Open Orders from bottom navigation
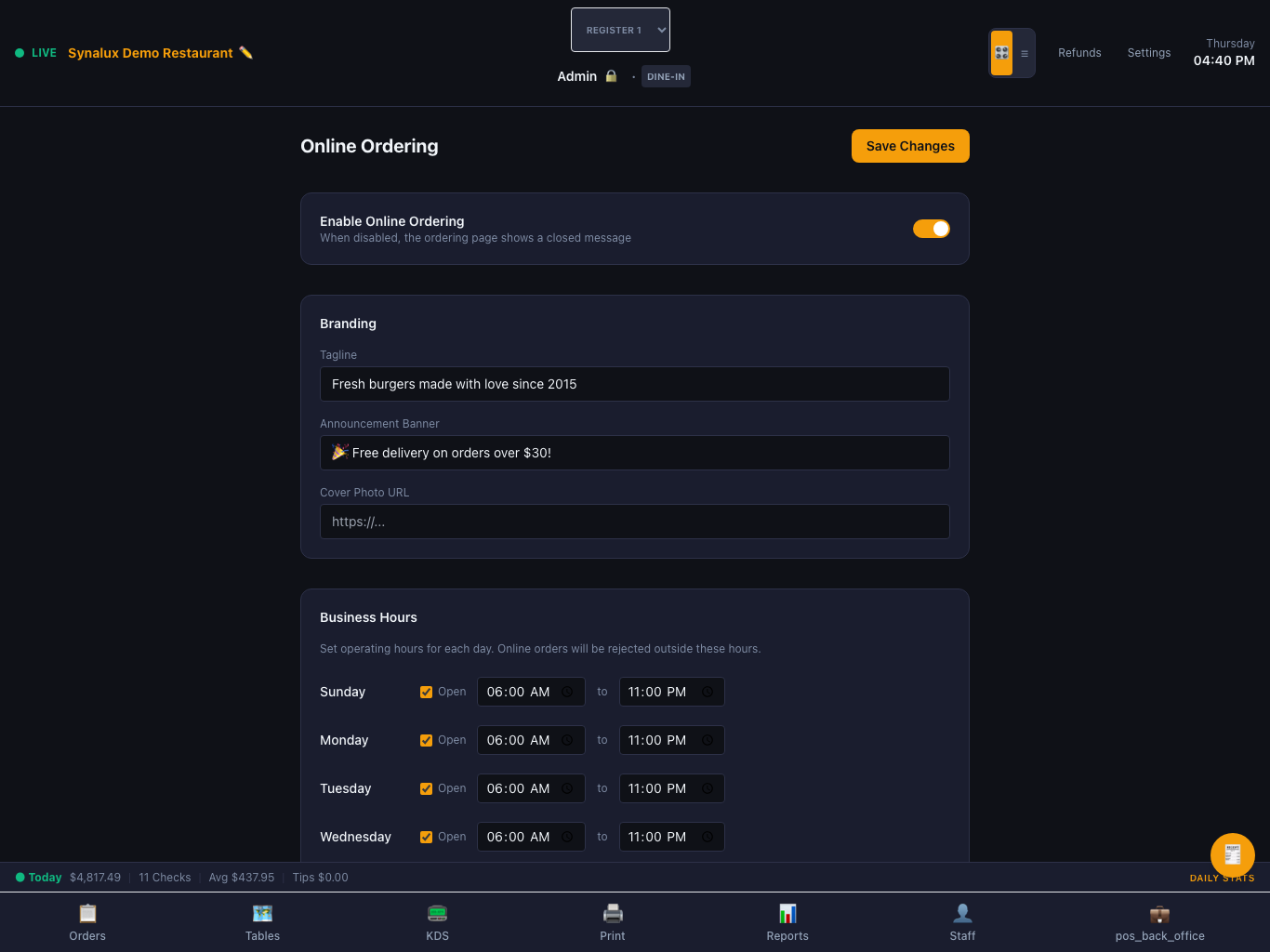 [87, 922]
